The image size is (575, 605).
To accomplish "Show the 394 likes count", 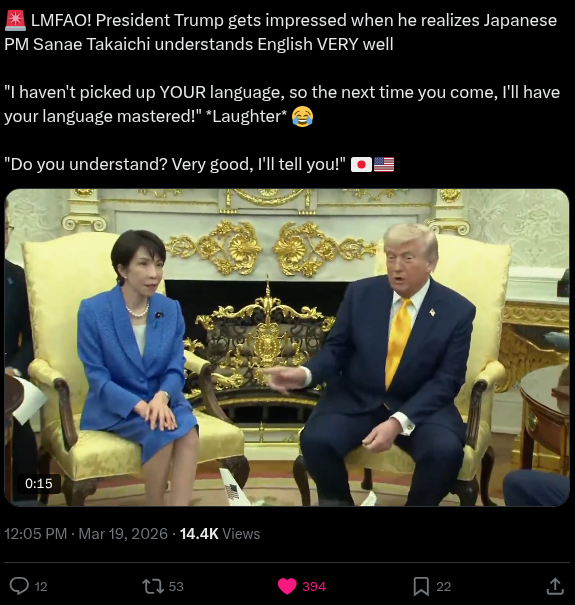I will (x=314, y=586).
